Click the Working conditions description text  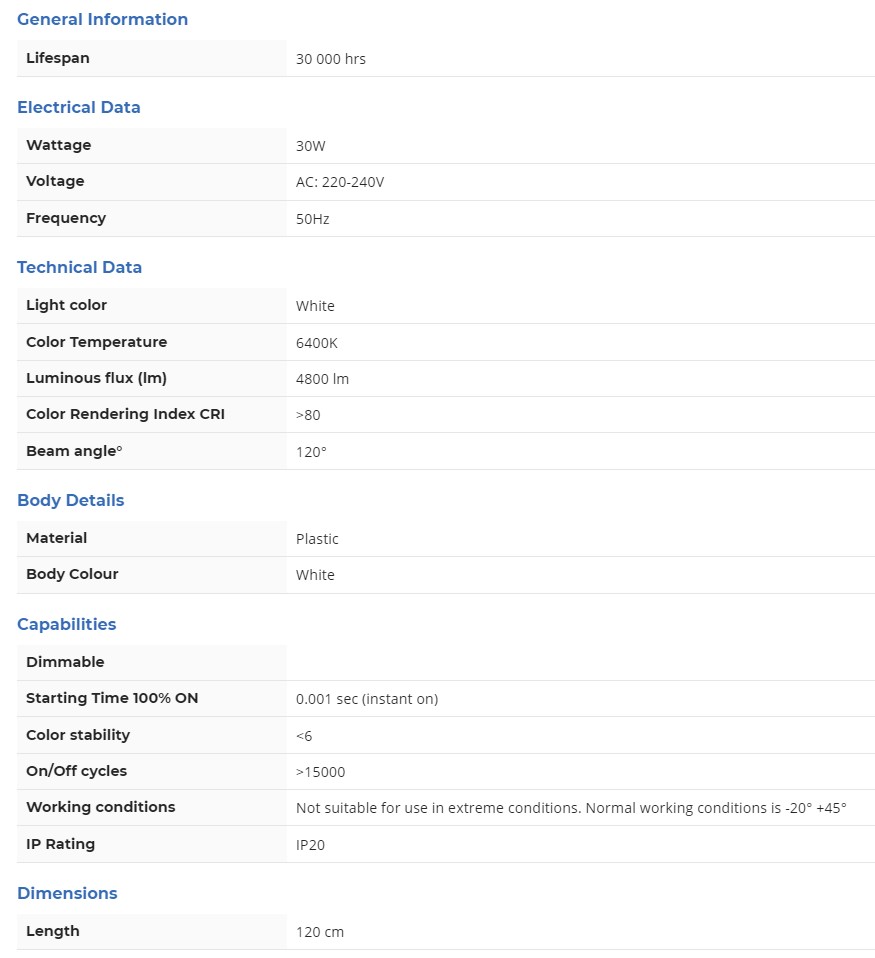pos(571,808)
